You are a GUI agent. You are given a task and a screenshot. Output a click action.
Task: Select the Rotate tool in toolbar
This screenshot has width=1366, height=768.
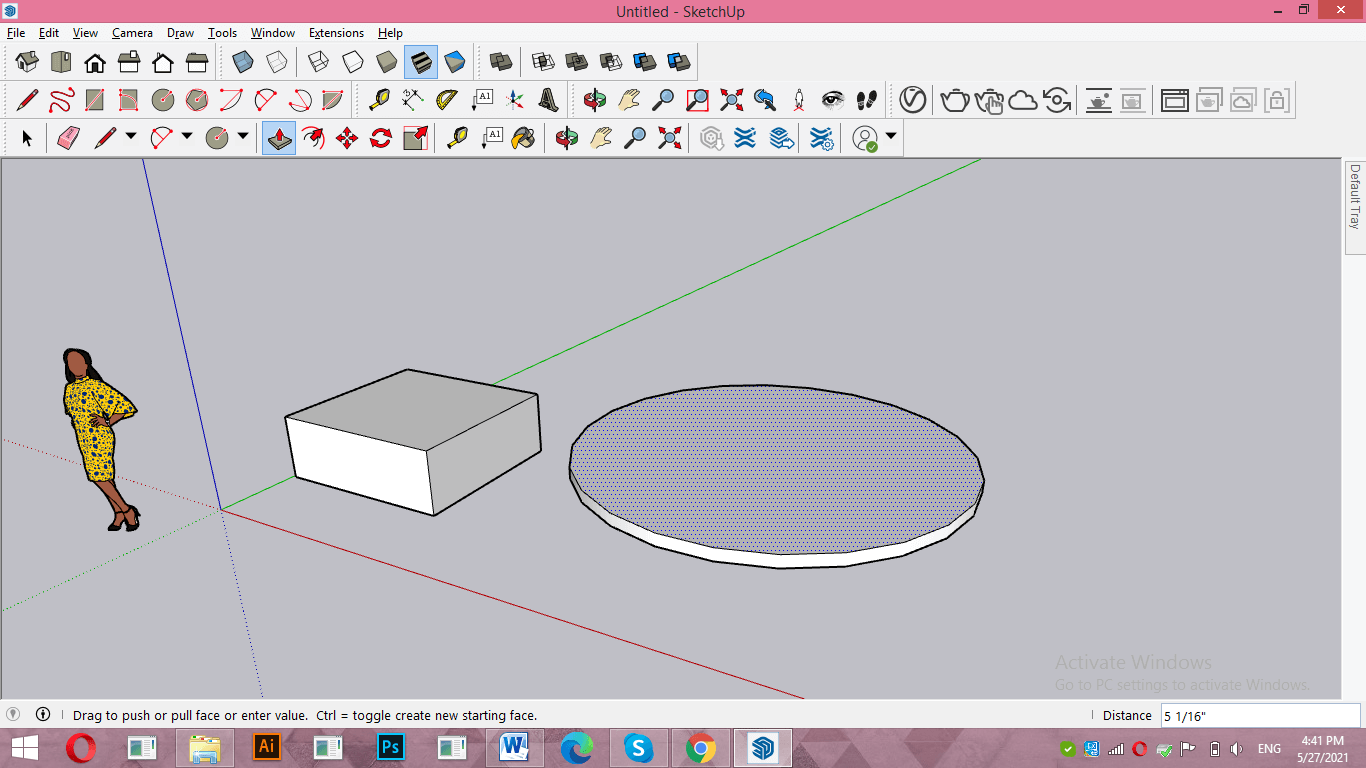click(381, 138)
